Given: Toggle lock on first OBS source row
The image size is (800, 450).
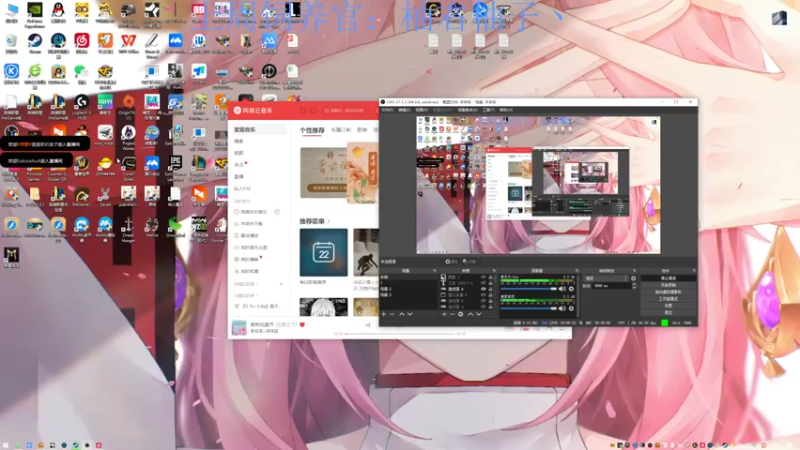Looking at the screenshot, I should click(490, 277).
